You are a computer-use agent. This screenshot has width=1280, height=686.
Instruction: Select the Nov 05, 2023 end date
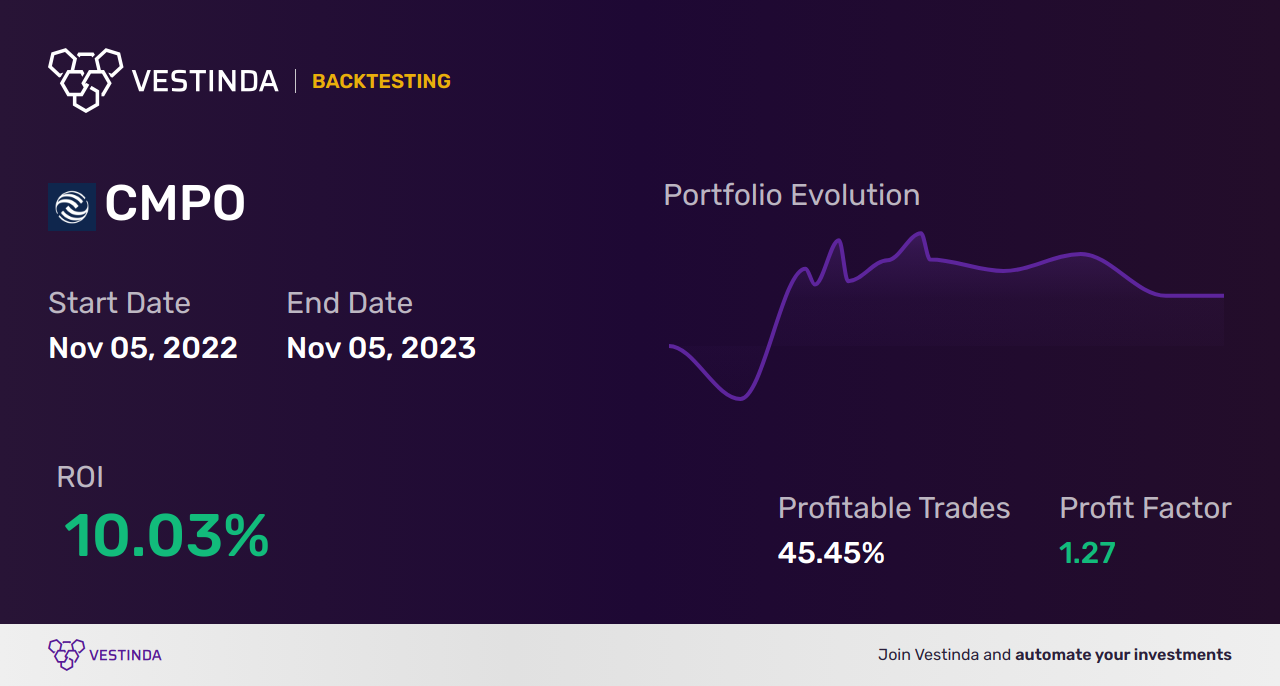pos(381,348)
